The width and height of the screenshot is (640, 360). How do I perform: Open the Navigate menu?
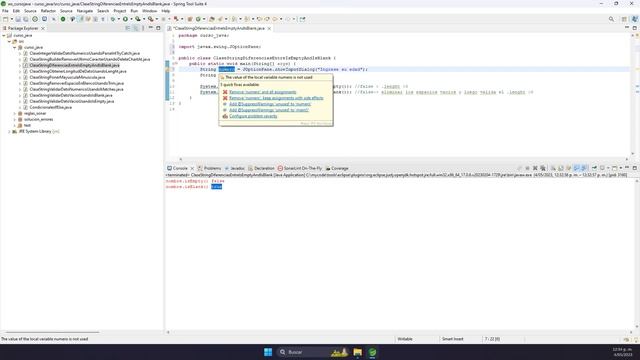pyautogui.click(x=85, y=11)
